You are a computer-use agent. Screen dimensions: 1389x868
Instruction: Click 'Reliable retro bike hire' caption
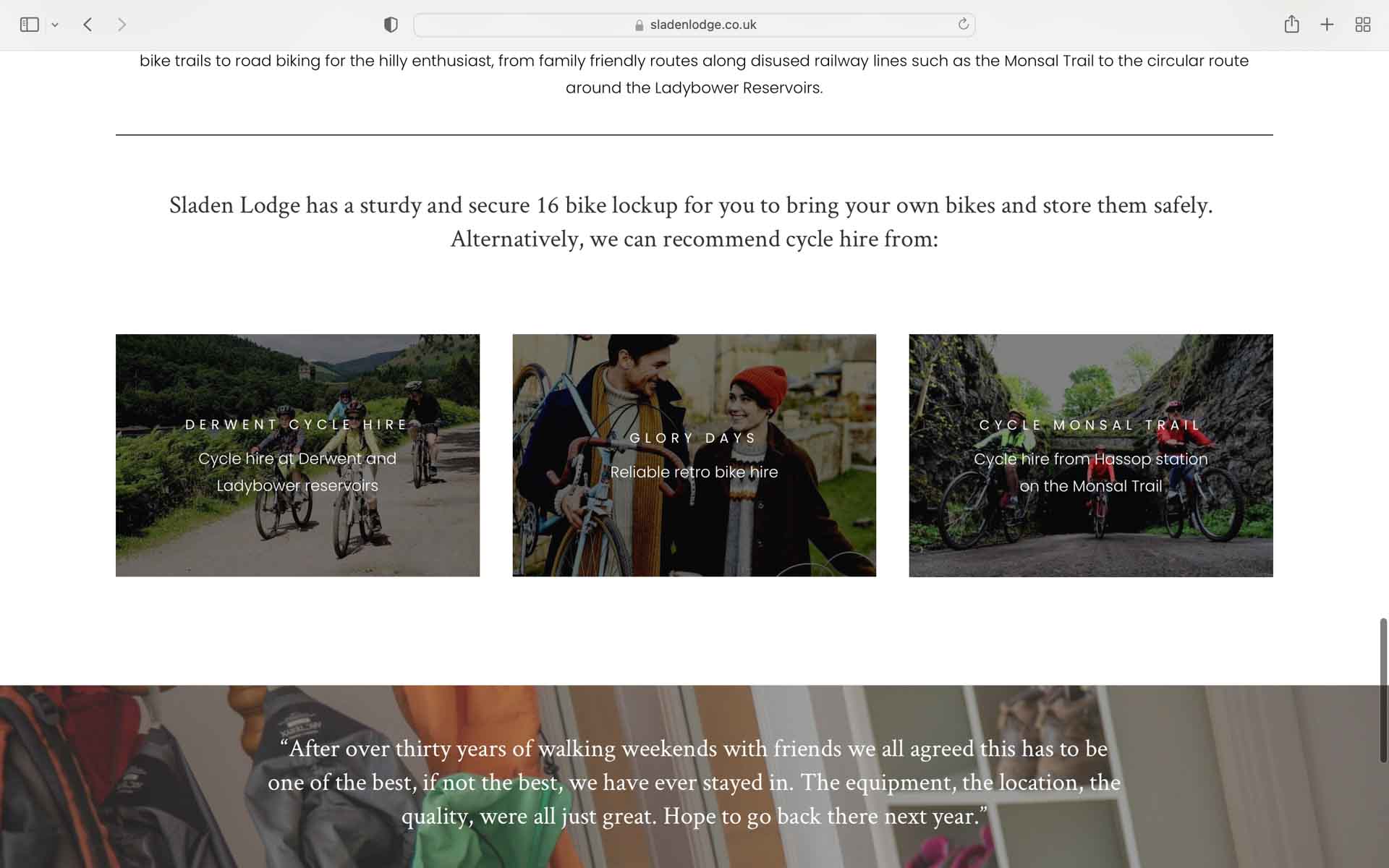(694, 472)
